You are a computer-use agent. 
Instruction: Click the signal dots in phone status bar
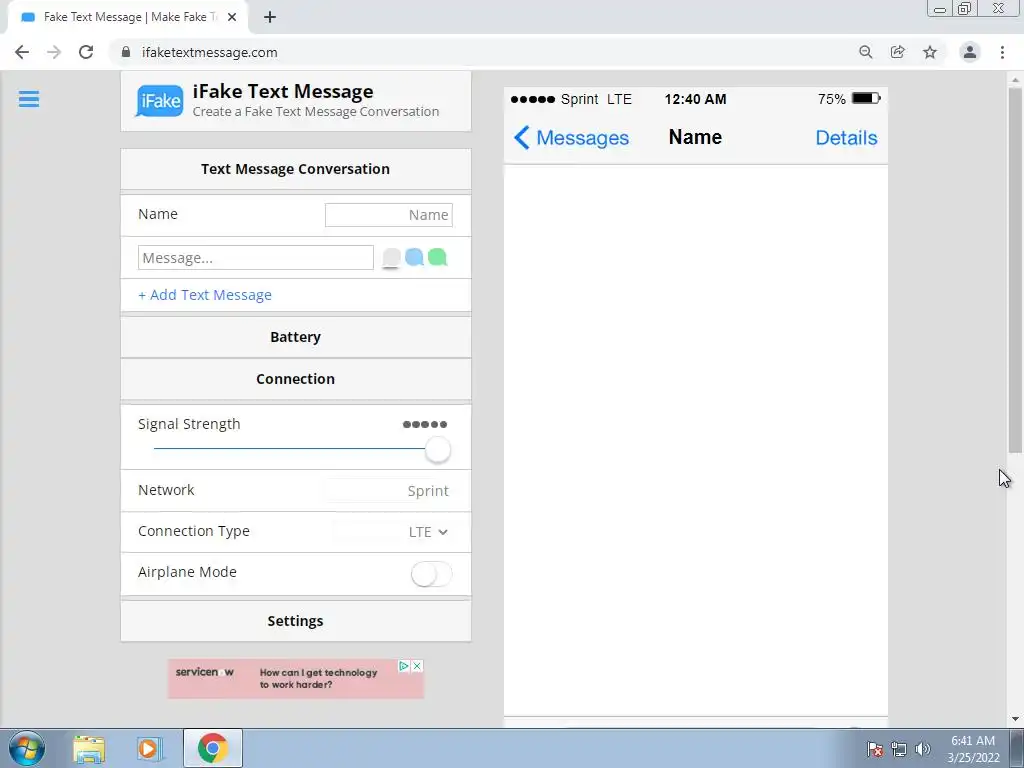pyautogui.click(x=533, y=99)
